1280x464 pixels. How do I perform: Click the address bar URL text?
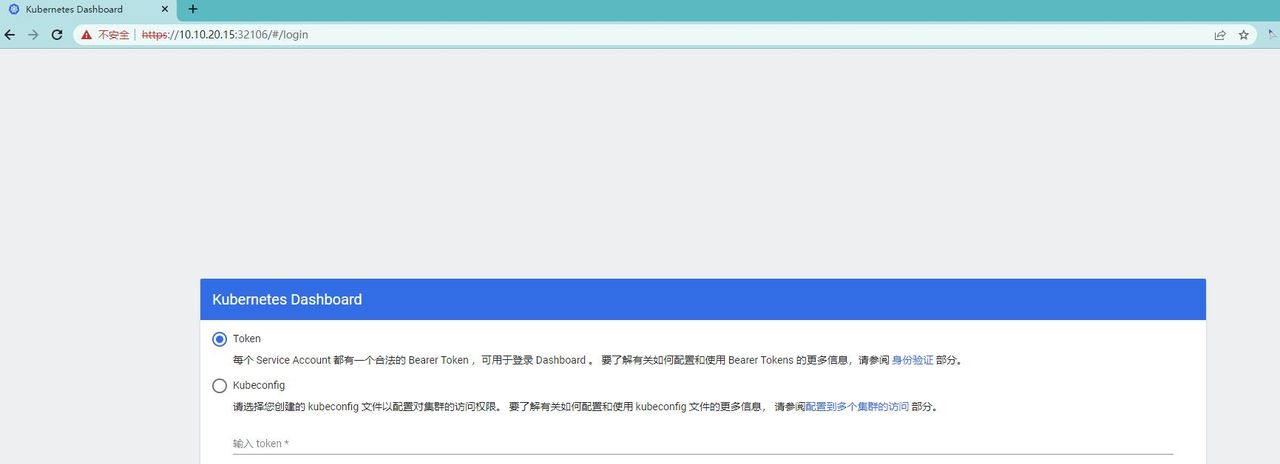(x=225, y=34)
